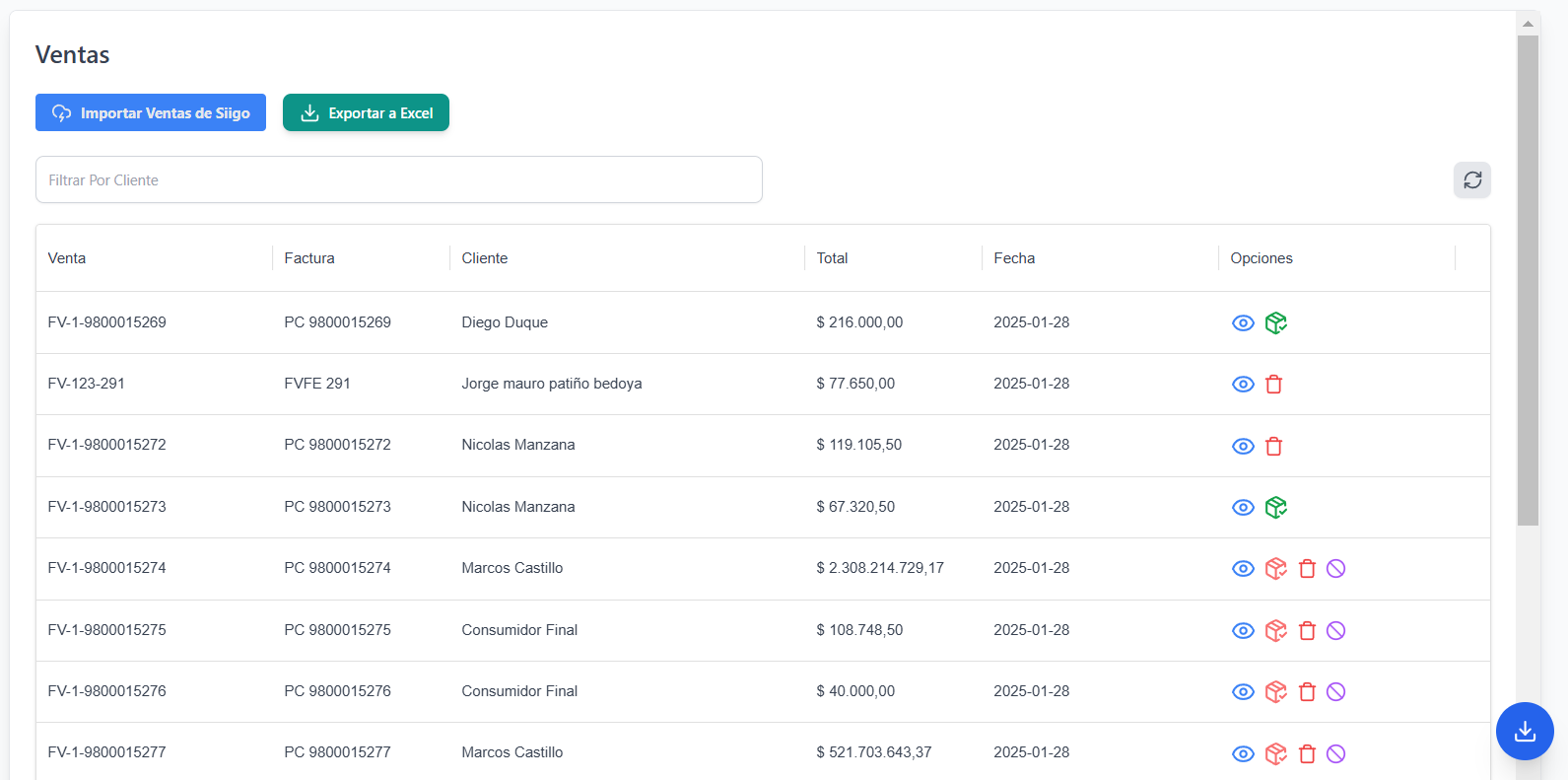Click red package icon for FV-1-9800015276
1568x780 pixels.
pos(1276,692)
